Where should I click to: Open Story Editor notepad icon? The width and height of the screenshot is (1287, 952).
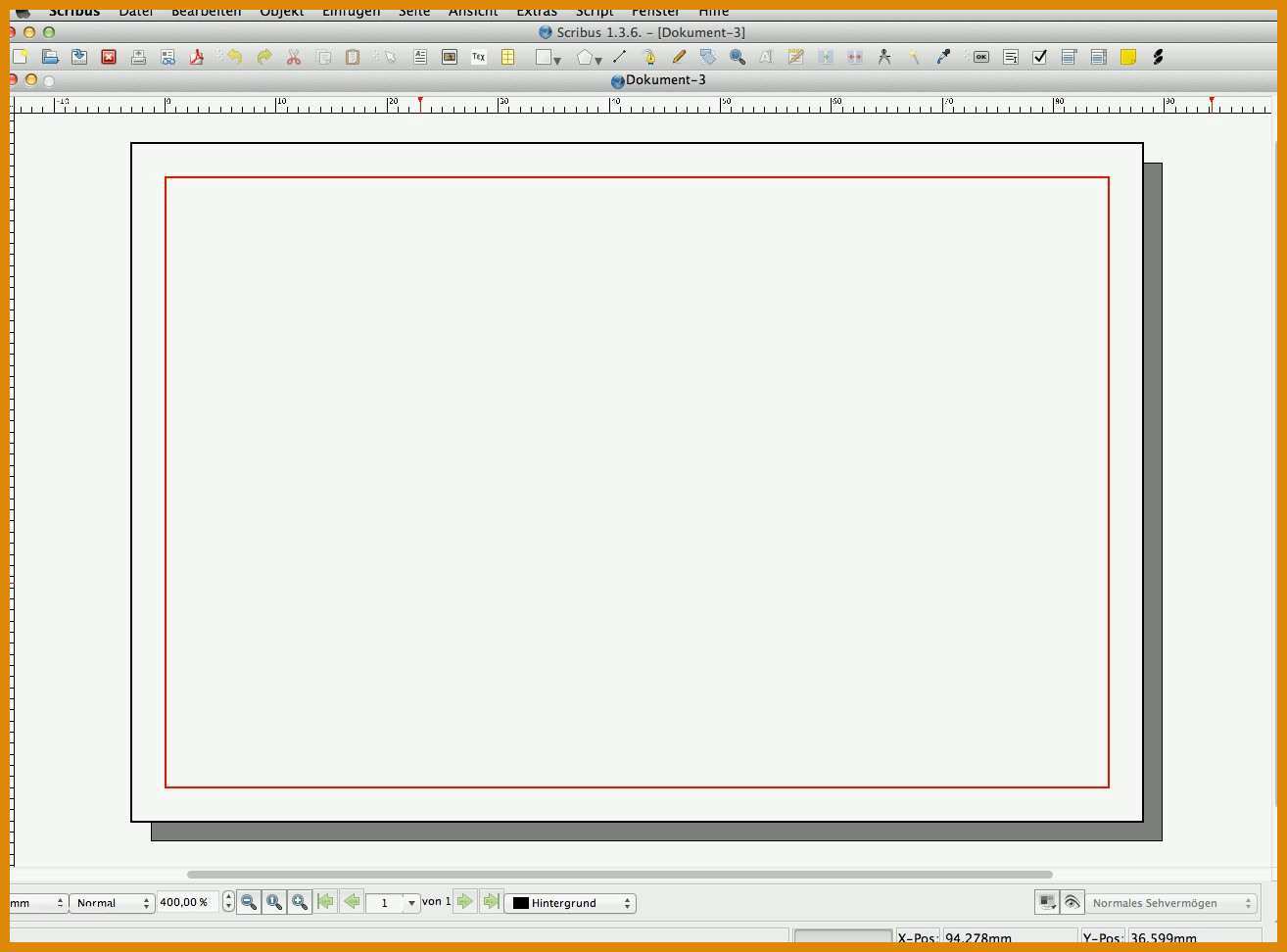click(x=796, y=57)
